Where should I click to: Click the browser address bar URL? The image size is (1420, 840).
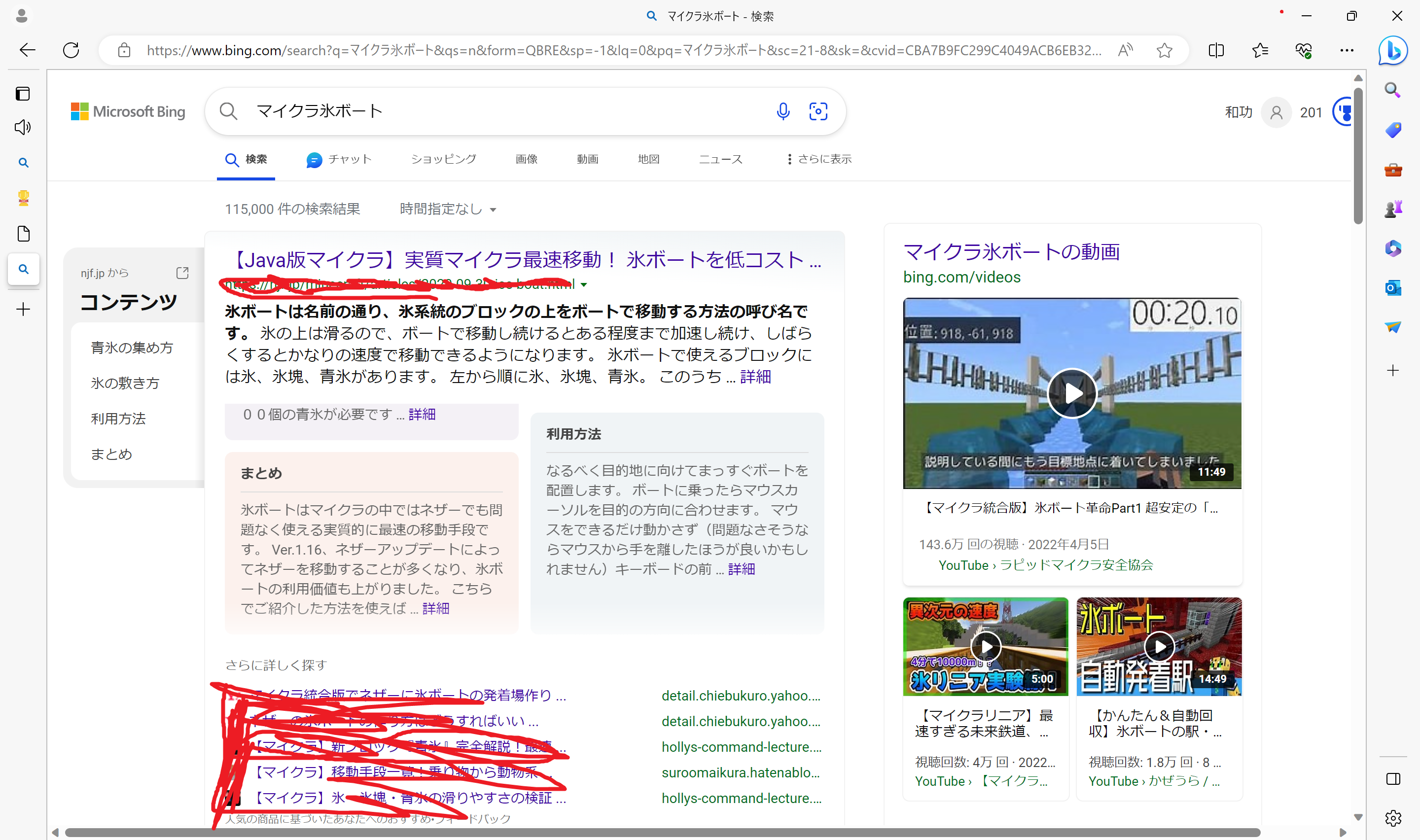[x=624, y=50]
